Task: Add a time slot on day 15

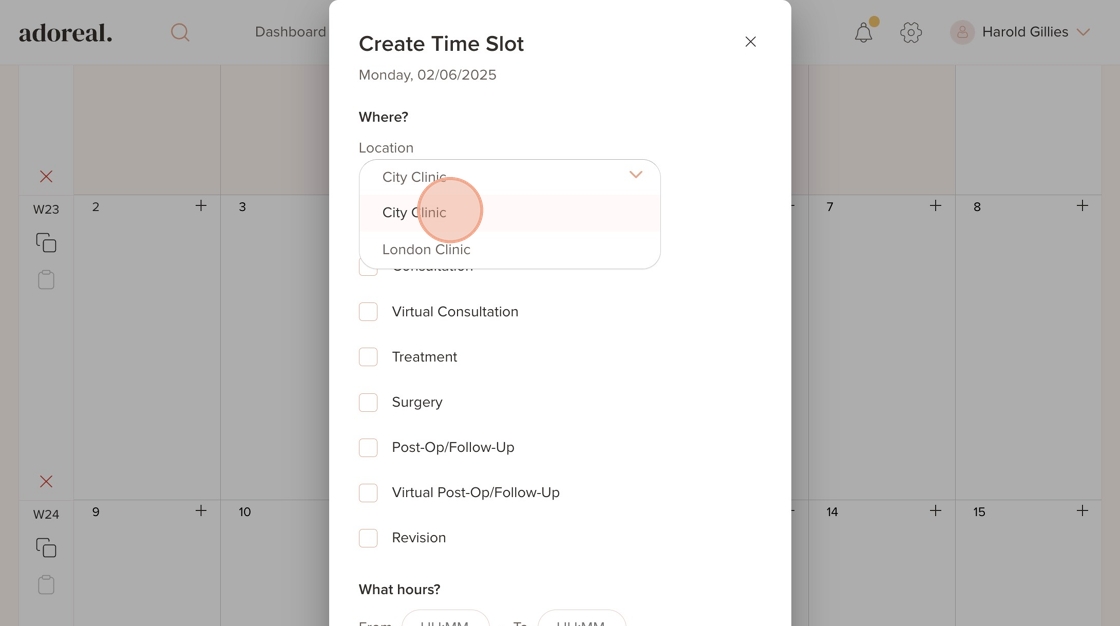Action: coord(1082,511)
